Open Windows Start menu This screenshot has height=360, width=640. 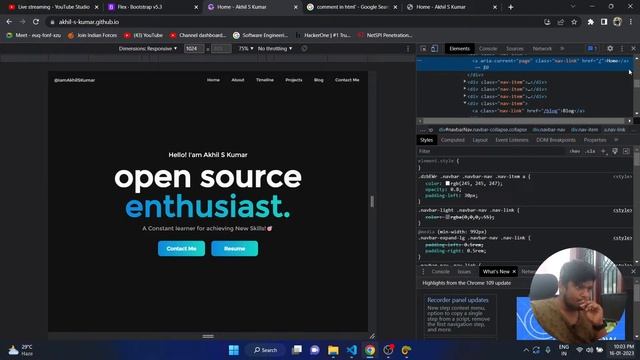point(234,350)
